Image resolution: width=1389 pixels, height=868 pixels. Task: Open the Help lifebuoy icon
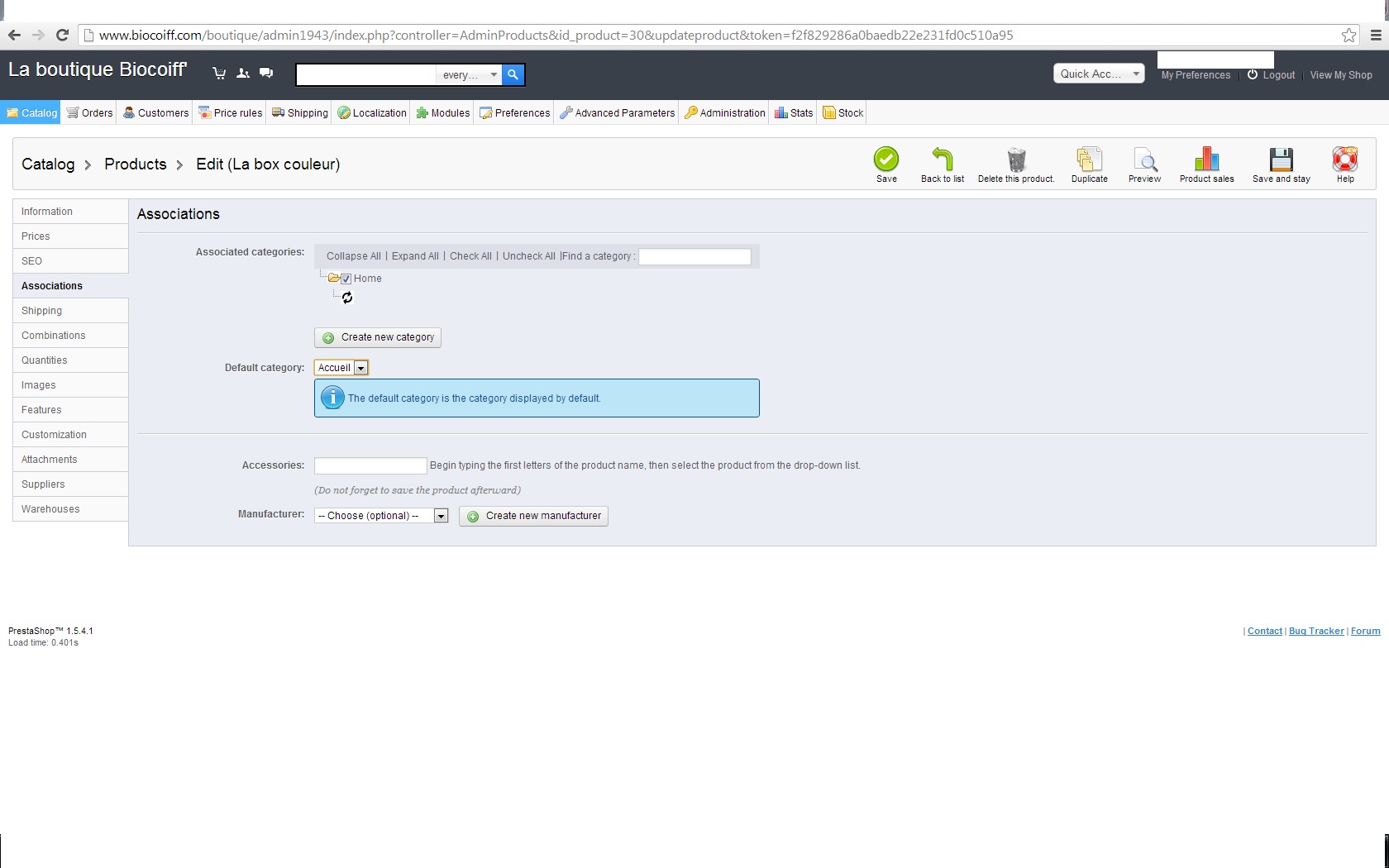point(1345,159)
